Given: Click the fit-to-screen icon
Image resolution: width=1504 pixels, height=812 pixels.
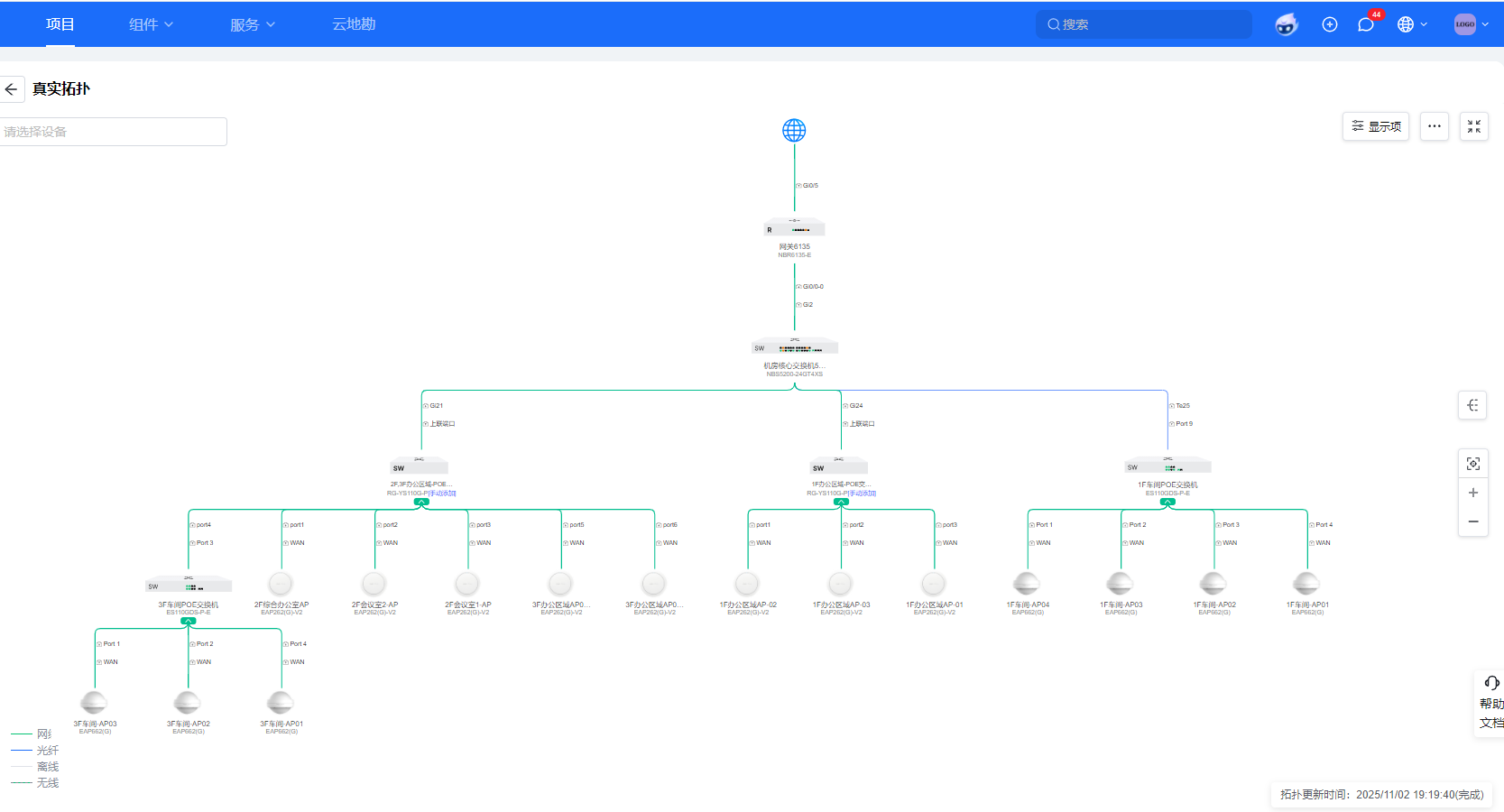Looking at the screenshot, I should coord(1473,464).
